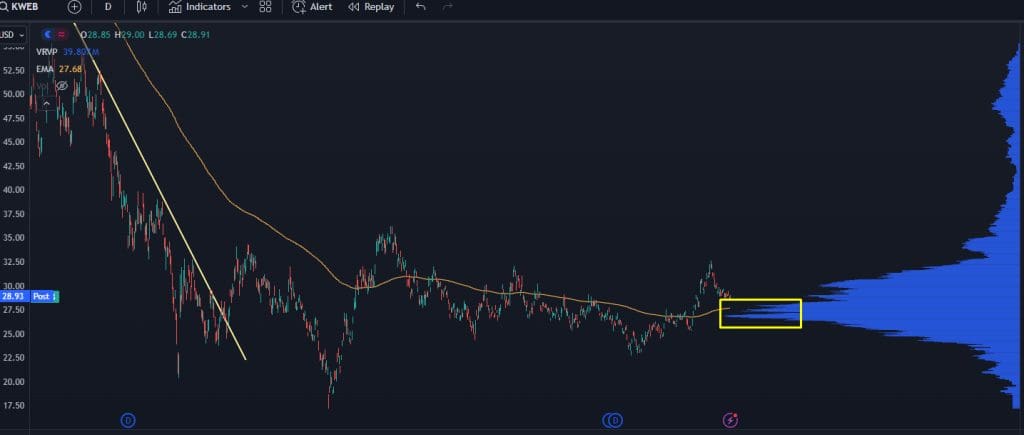
Task: Click the purple lightning event marker
Action: 731,420
